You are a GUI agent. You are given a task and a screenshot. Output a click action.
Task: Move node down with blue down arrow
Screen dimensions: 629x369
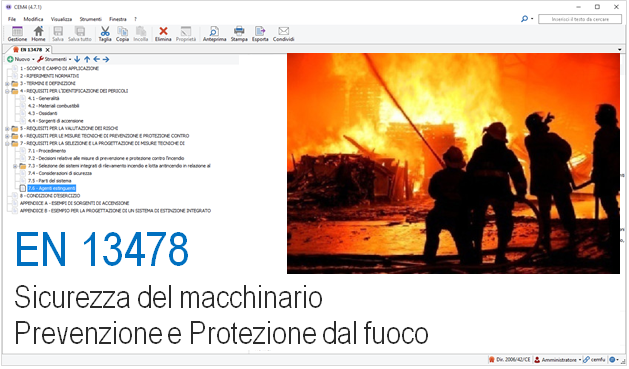coord(77,59)
